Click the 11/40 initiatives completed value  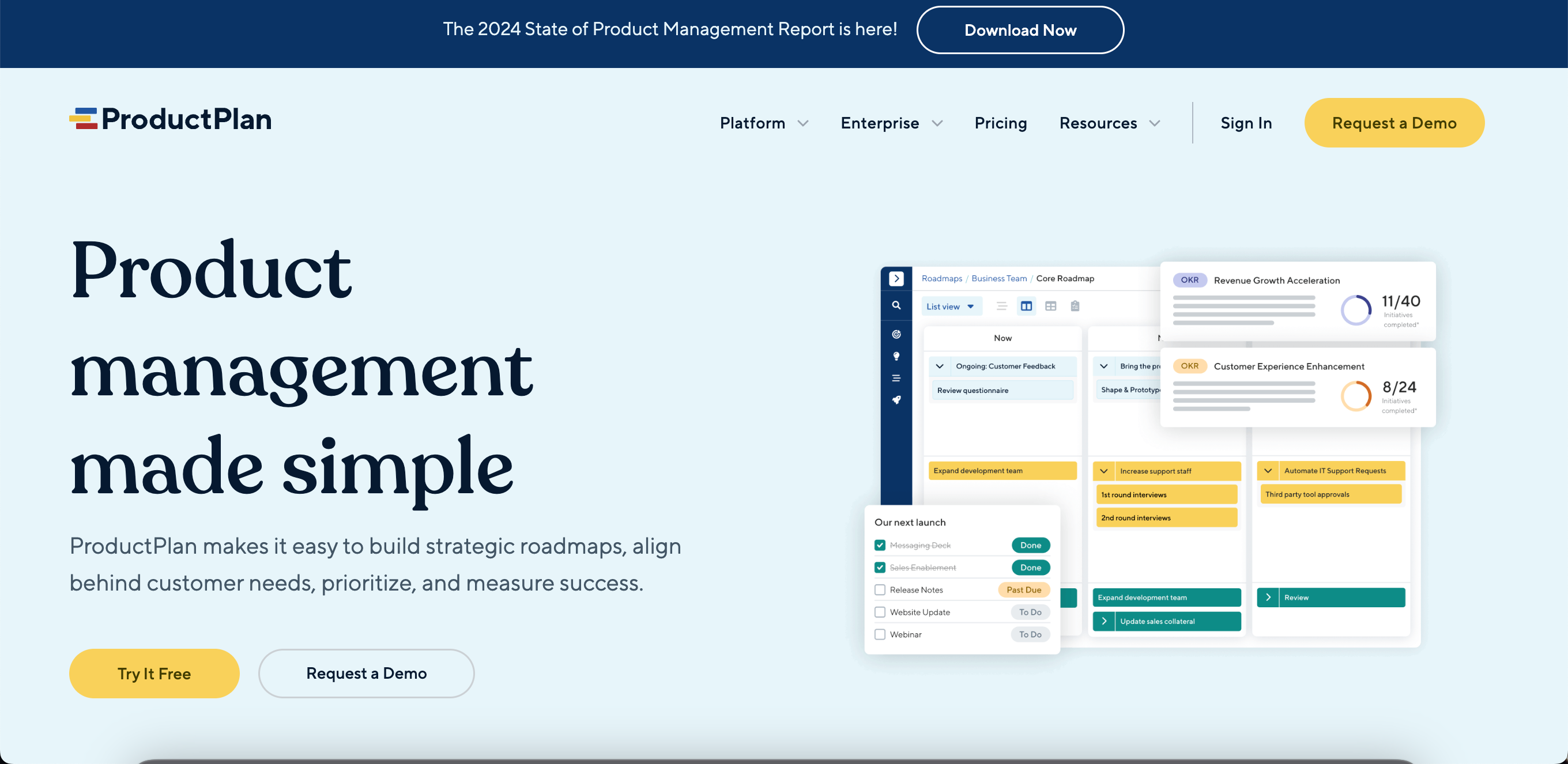point(1401,301)
